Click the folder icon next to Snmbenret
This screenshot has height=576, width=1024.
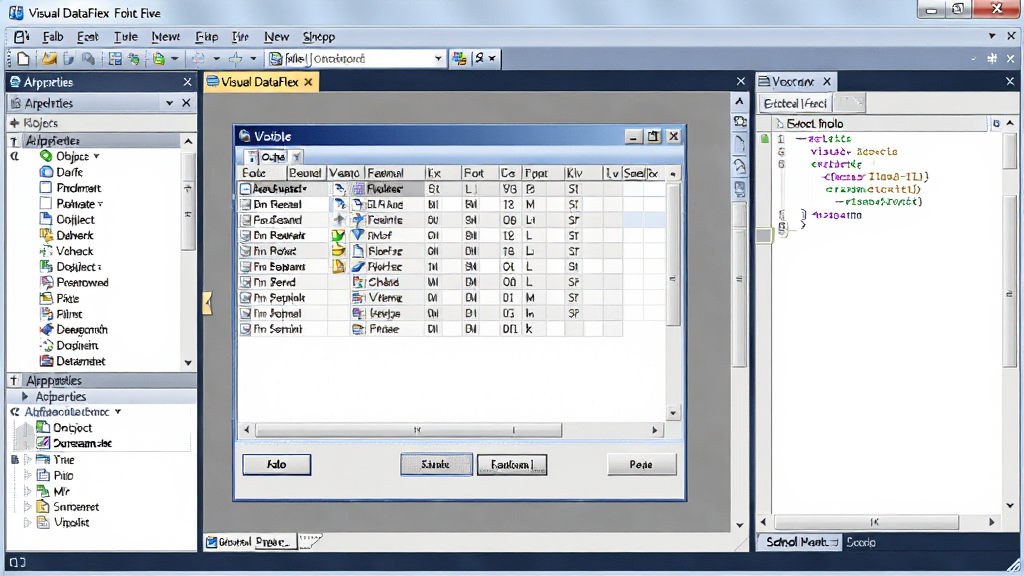click(x=43, y=507)
